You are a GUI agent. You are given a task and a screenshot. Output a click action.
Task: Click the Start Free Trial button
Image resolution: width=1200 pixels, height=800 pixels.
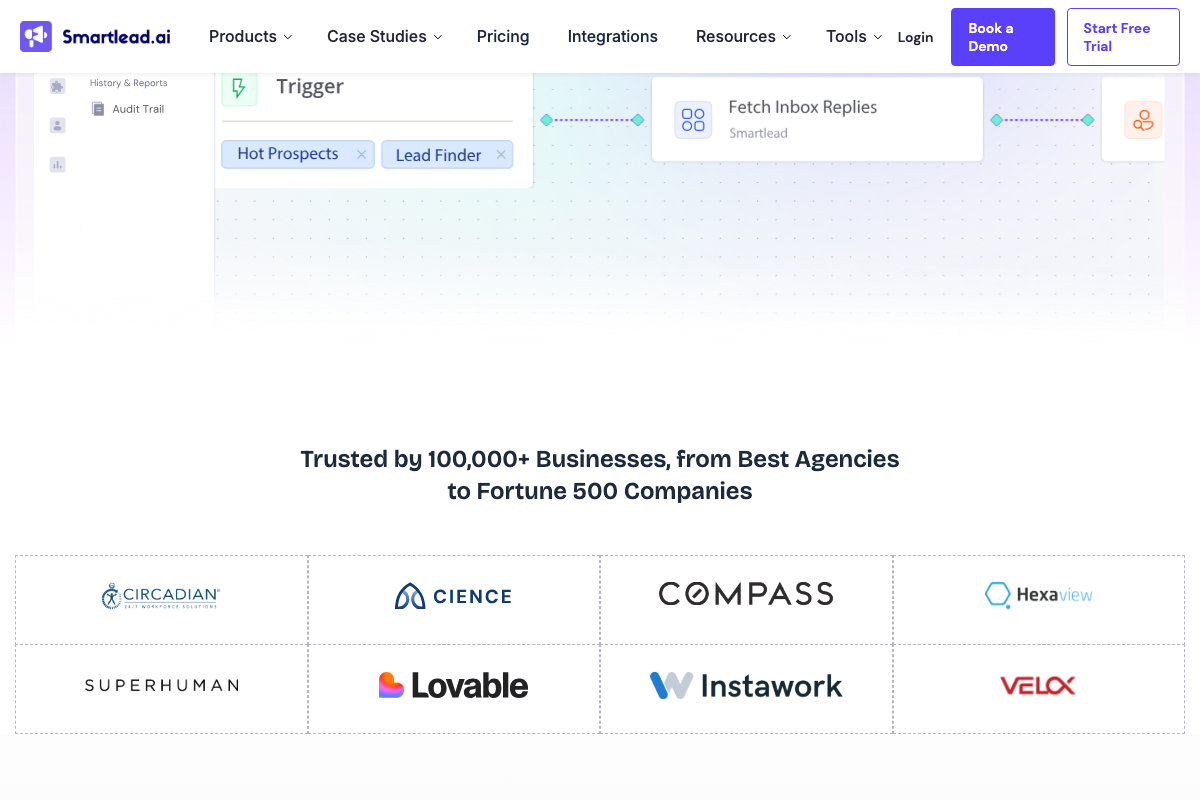click(x=1123, y=37)
